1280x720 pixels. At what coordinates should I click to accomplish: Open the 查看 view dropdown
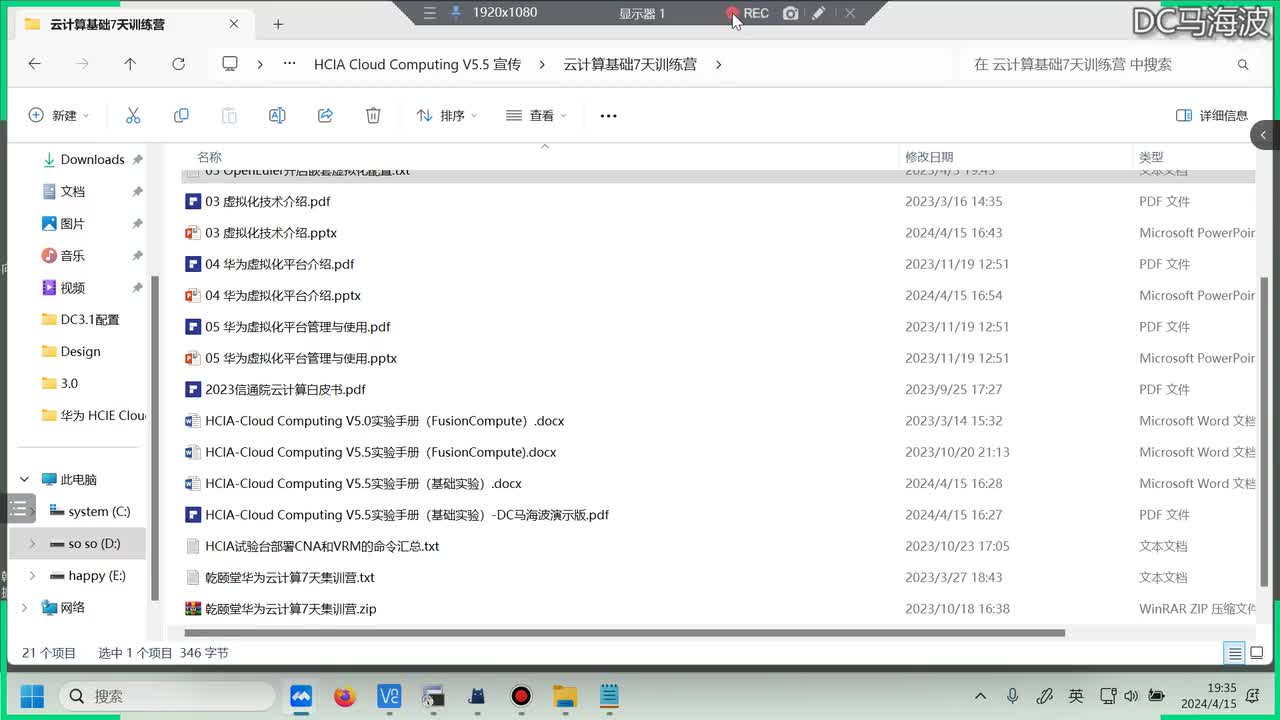click(x=536, y=116)
